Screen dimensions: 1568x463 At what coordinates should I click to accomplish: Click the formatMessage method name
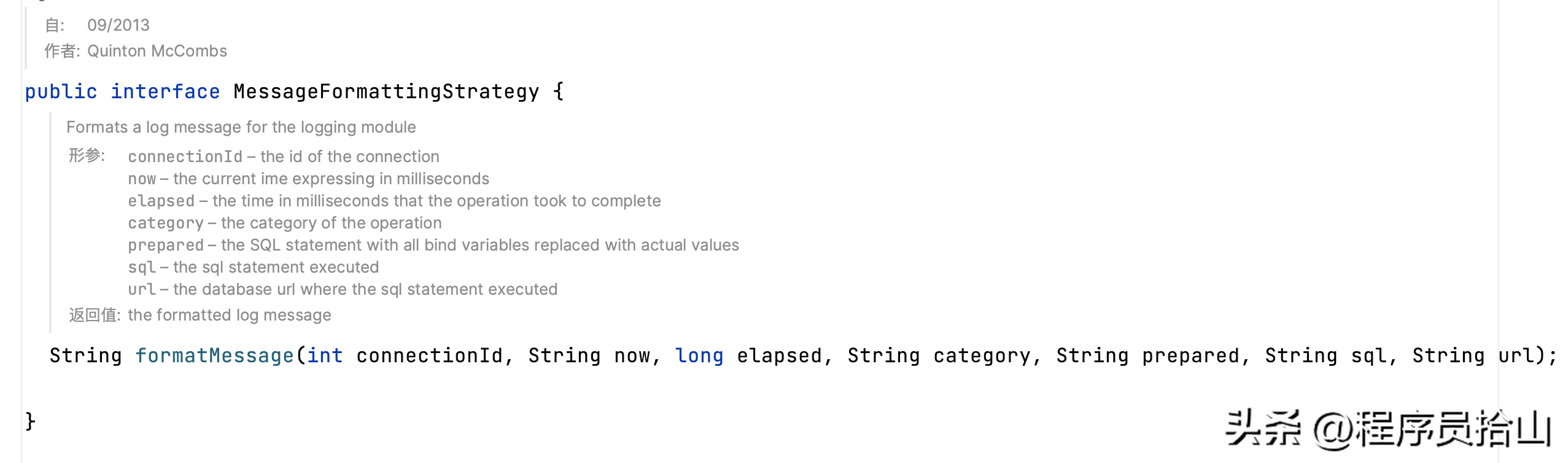point(214,356)
